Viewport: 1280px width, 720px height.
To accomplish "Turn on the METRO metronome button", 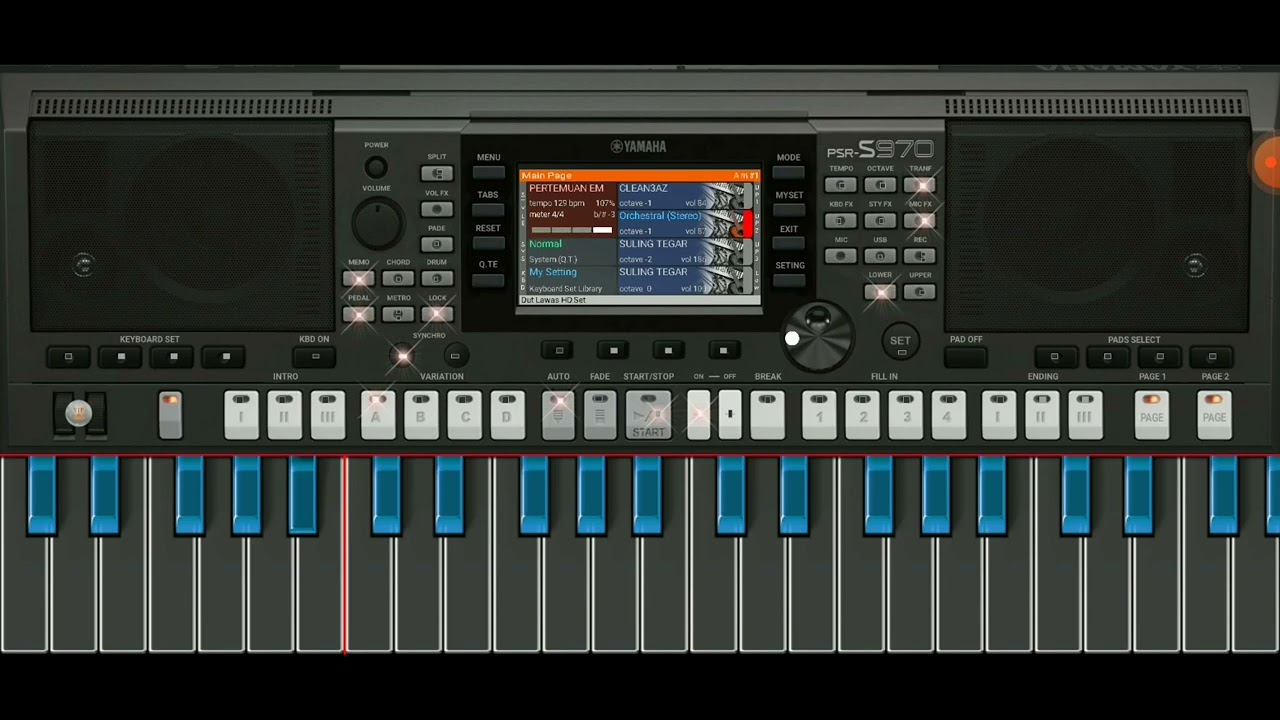I will click(x=398, y=314).
